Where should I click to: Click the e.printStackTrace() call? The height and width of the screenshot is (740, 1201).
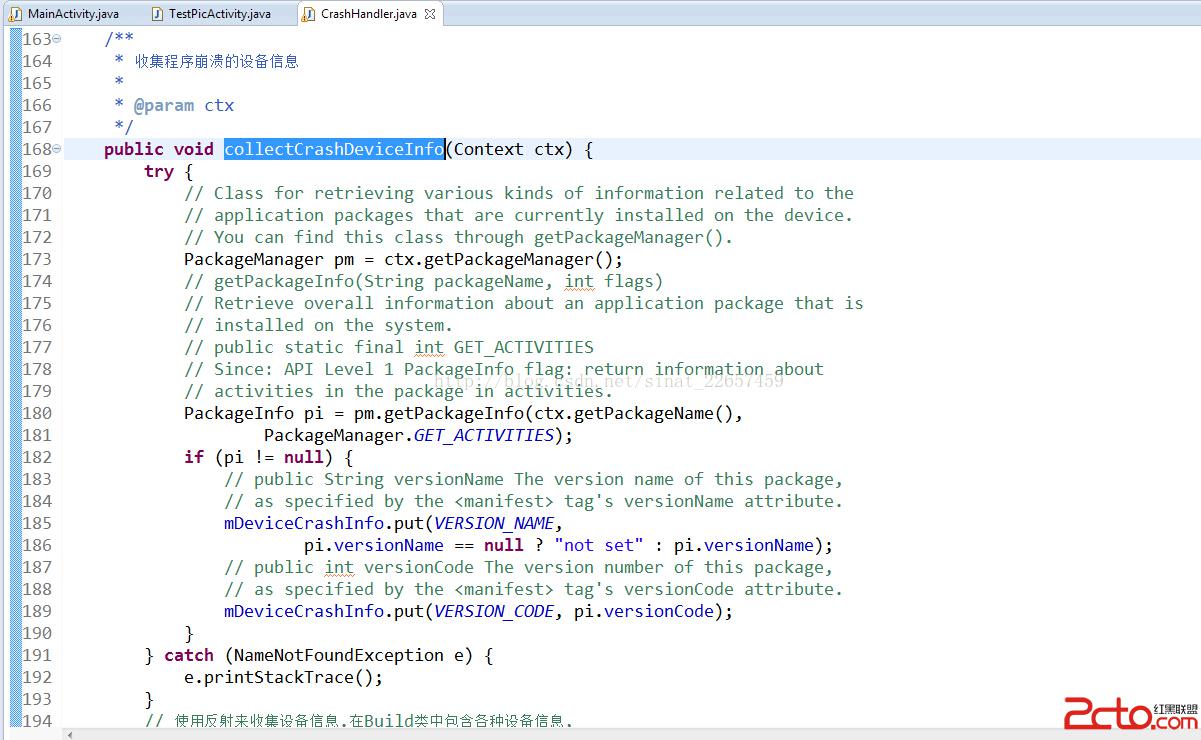[x=283, y=677]
